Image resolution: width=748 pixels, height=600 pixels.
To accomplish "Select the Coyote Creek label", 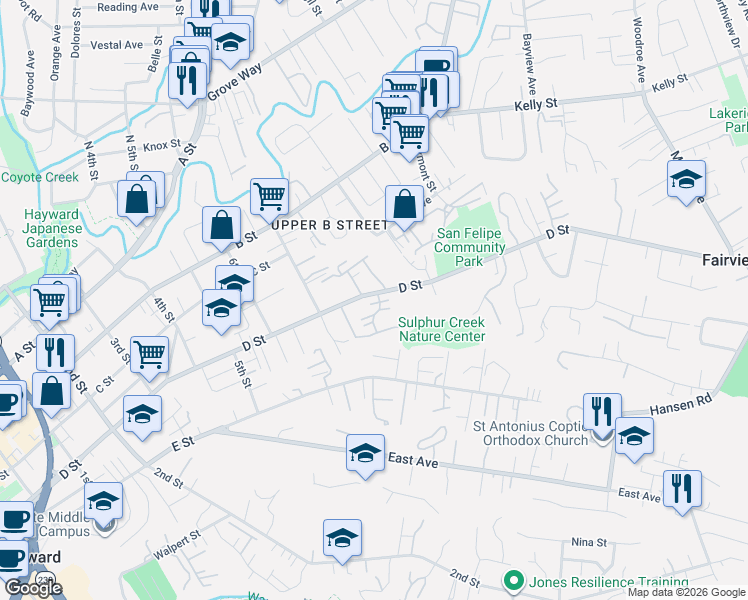I will coord(40,177).
